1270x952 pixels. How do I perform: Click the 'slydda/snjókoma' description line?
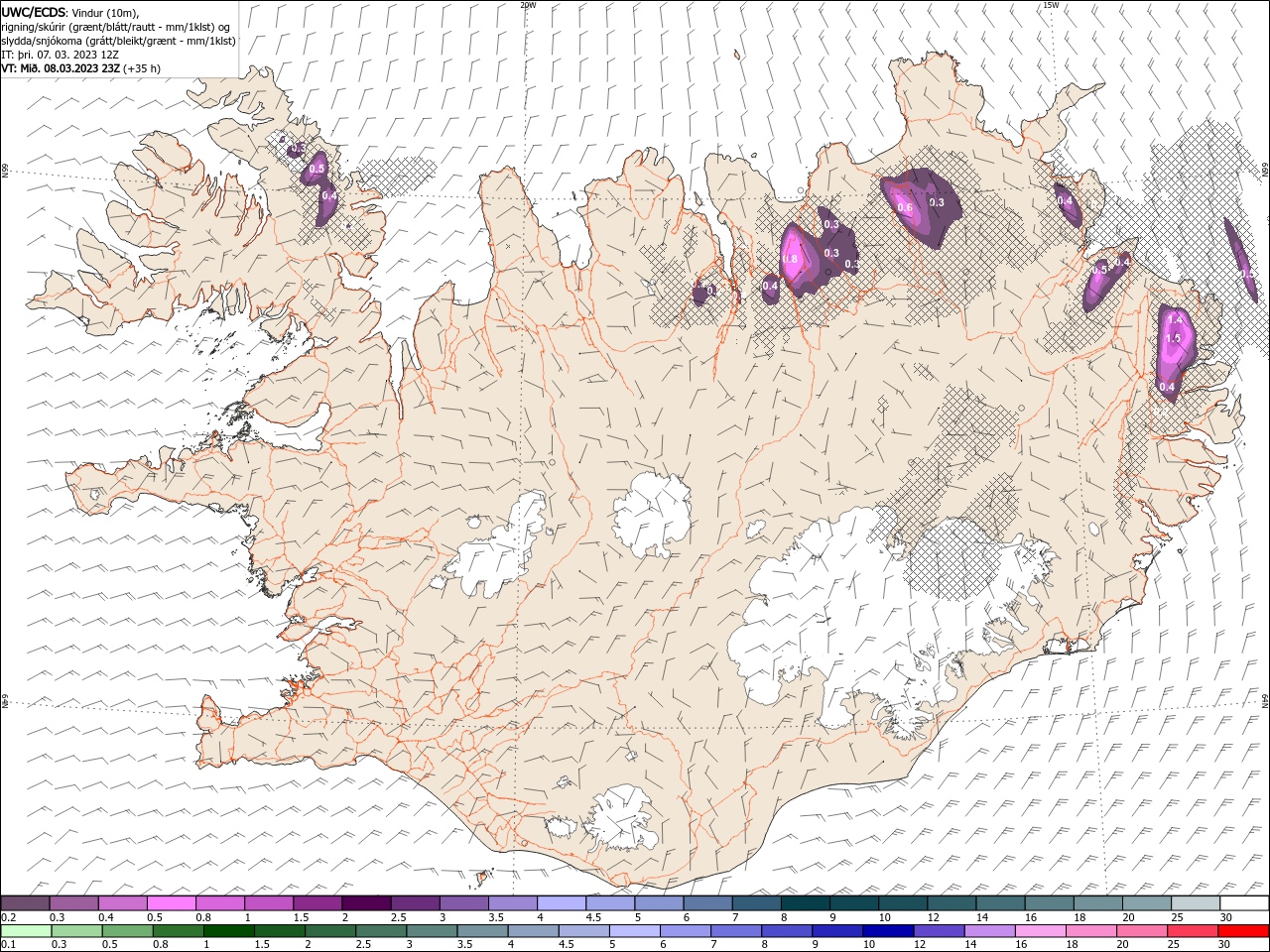118,41
